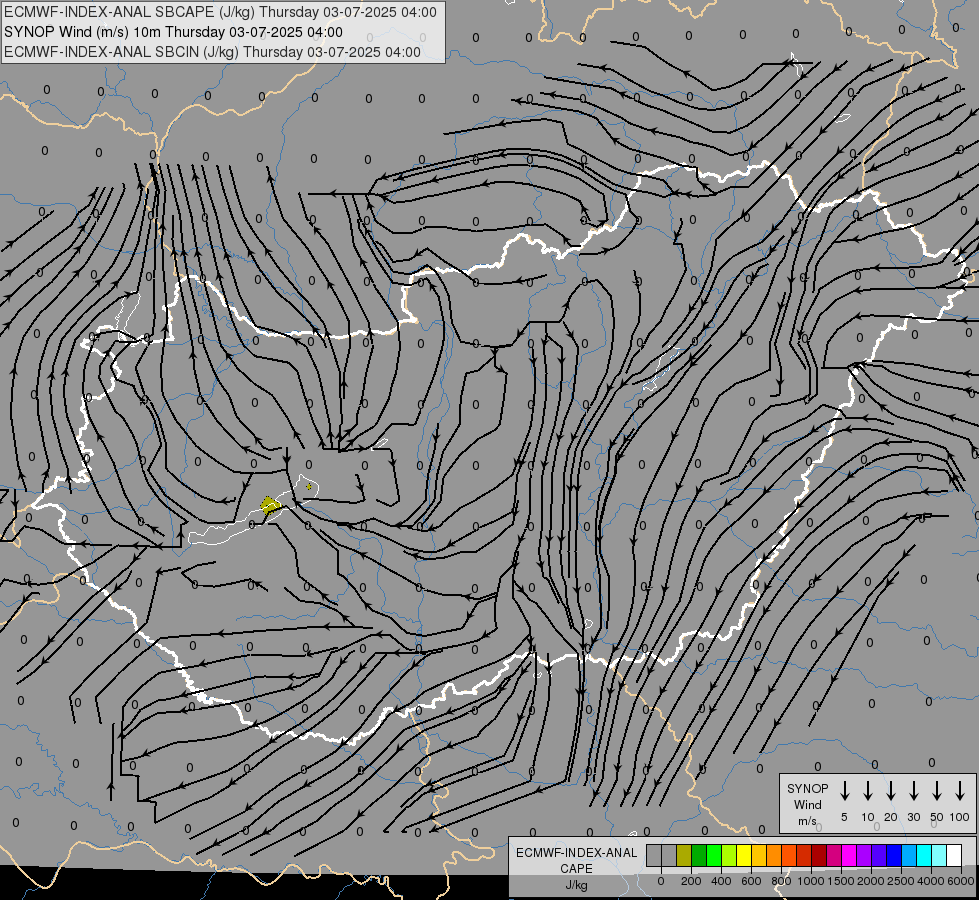Select the bright green CAPE legend swatch
Image resolution: width=979 pixels, height=900 pixels.
[714, 855]
